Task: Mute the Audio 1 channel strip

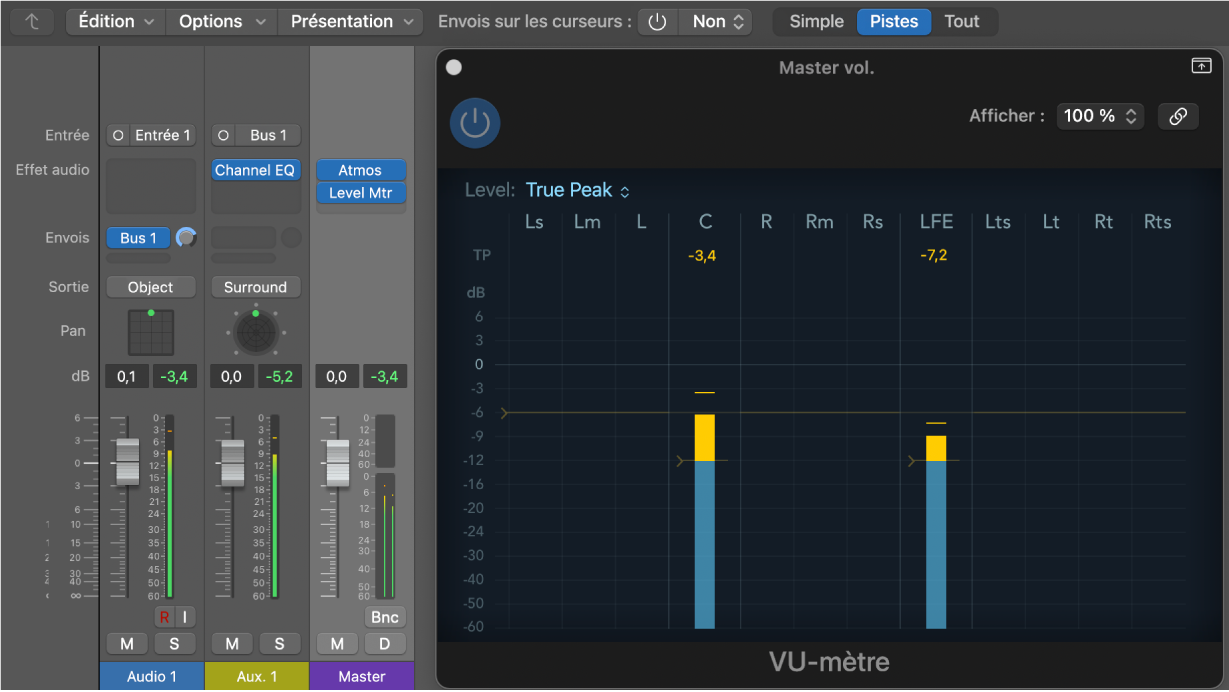Action: click(x=127, y=643)
